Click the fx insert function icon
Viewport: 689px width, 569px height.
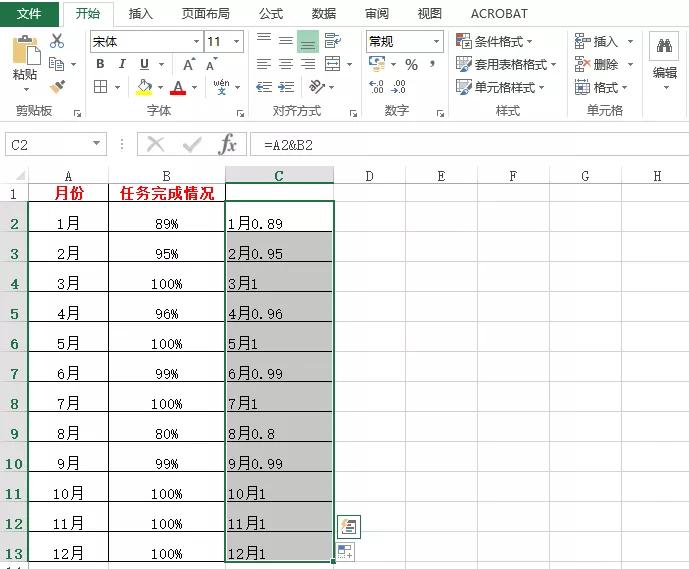point(227,144)
